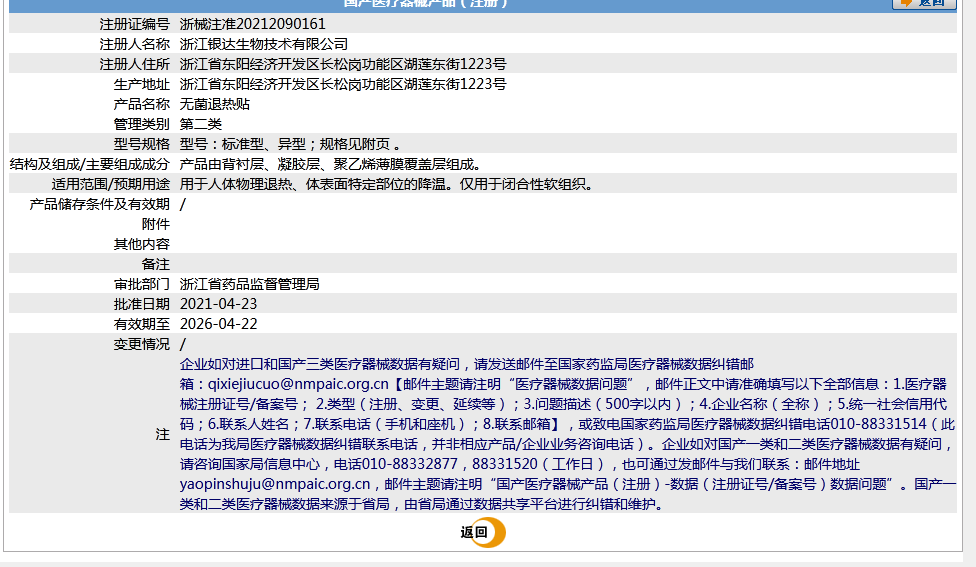Click the 生产地址 label

141,84
